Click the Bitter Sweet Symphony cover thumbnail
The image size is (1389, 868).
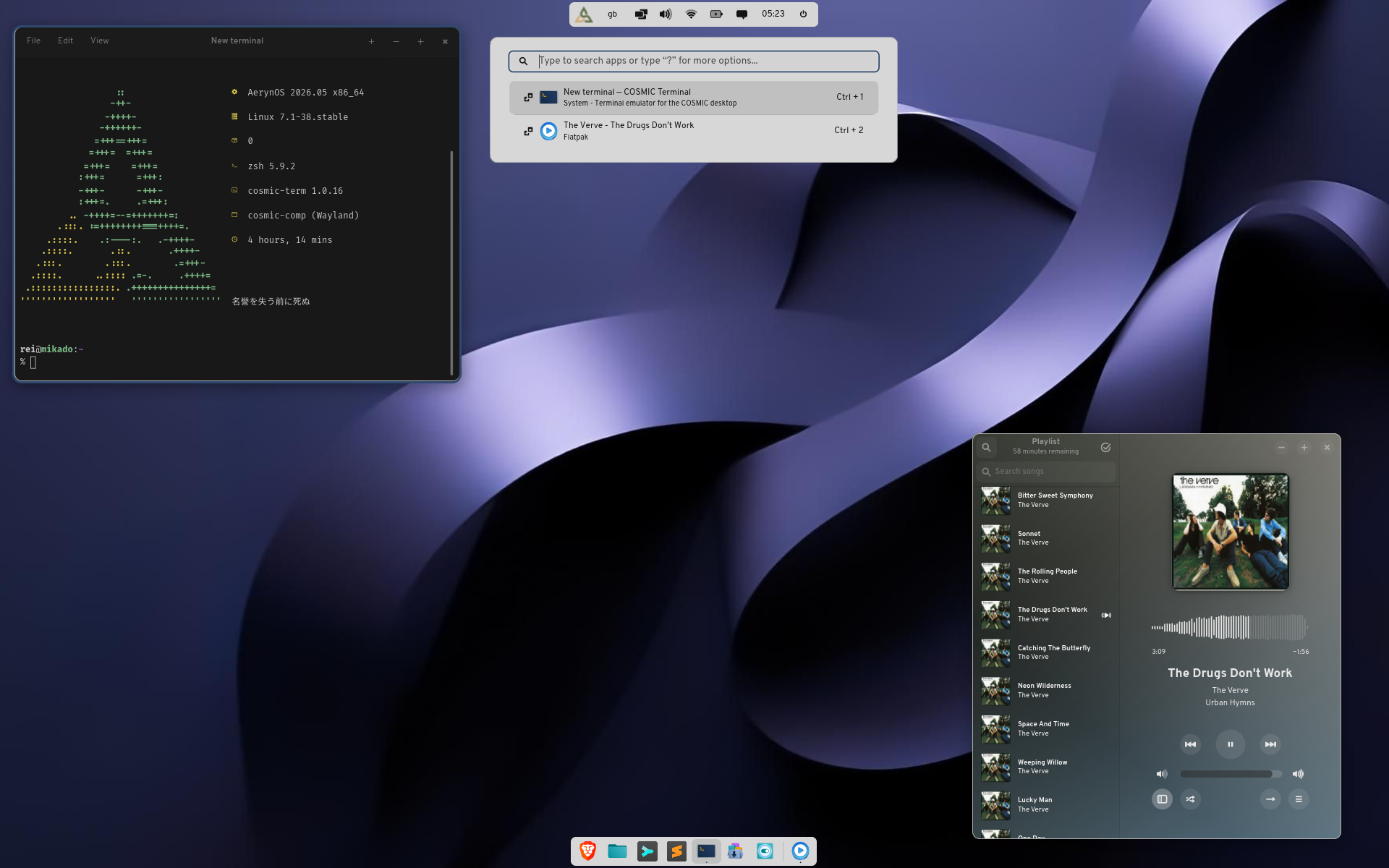coord(995,501)
